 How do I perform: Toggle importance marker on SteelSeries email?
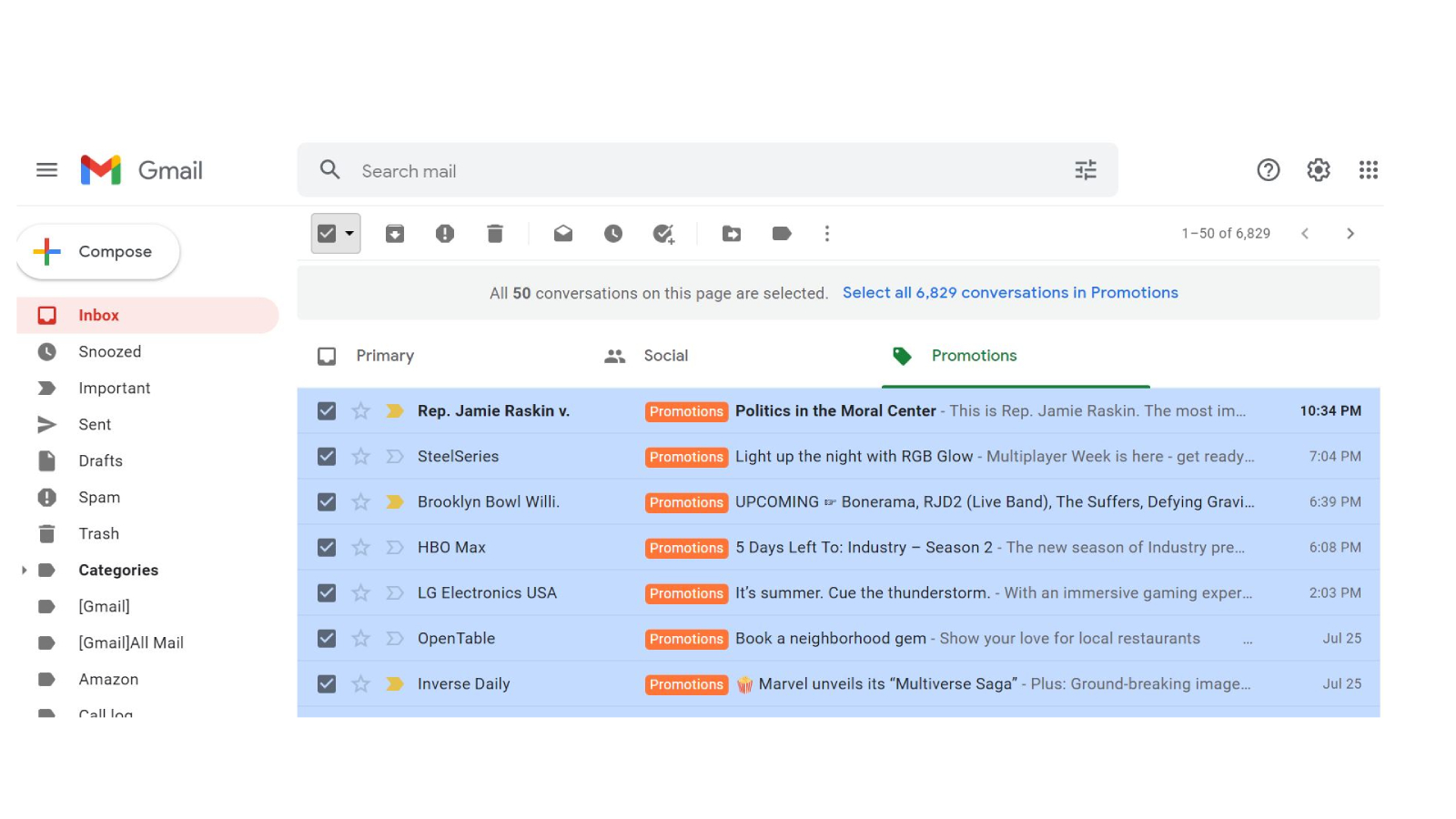(395, 457)
